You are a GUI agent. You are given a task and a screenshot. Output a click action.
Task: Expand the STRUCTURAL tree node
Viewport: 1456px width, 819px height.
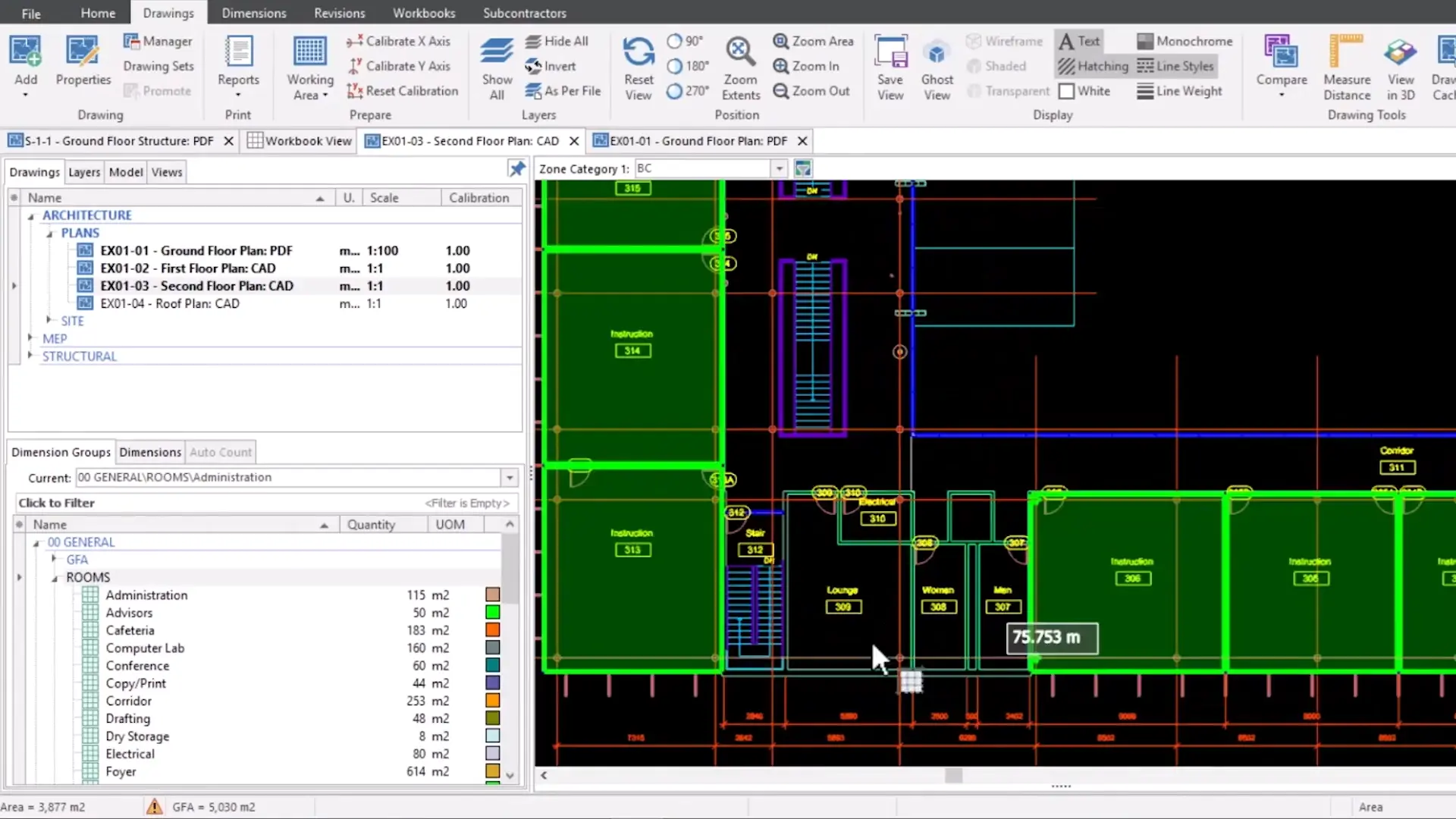(30, 356)
